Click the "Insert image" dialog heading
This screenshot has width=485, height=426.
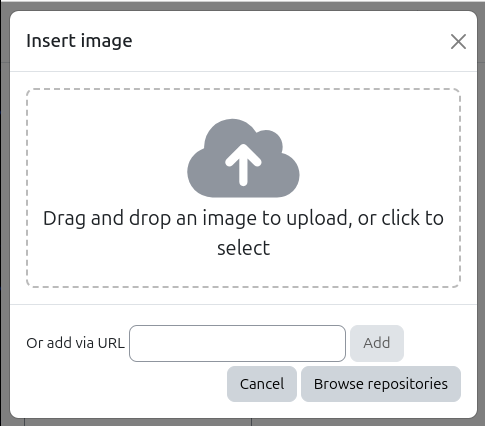pos(79,41)
